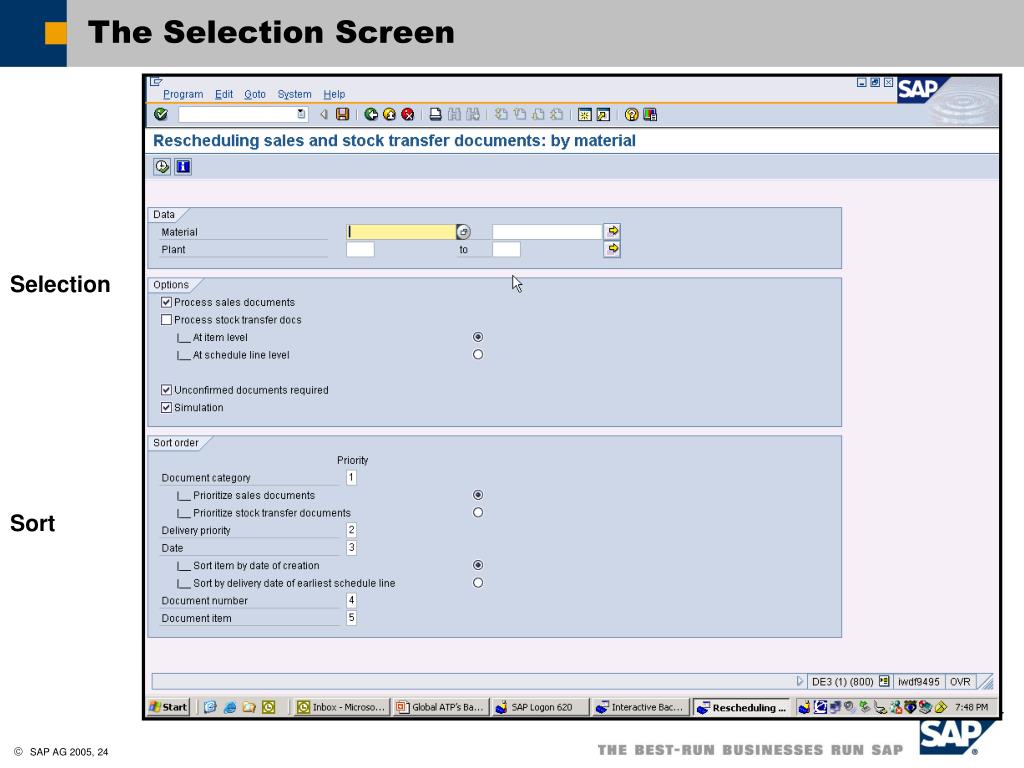Click the green Back arrow icon
The width and height of the screenshot is (1024, 768).
pyautogui.click(x=371, y=114)
